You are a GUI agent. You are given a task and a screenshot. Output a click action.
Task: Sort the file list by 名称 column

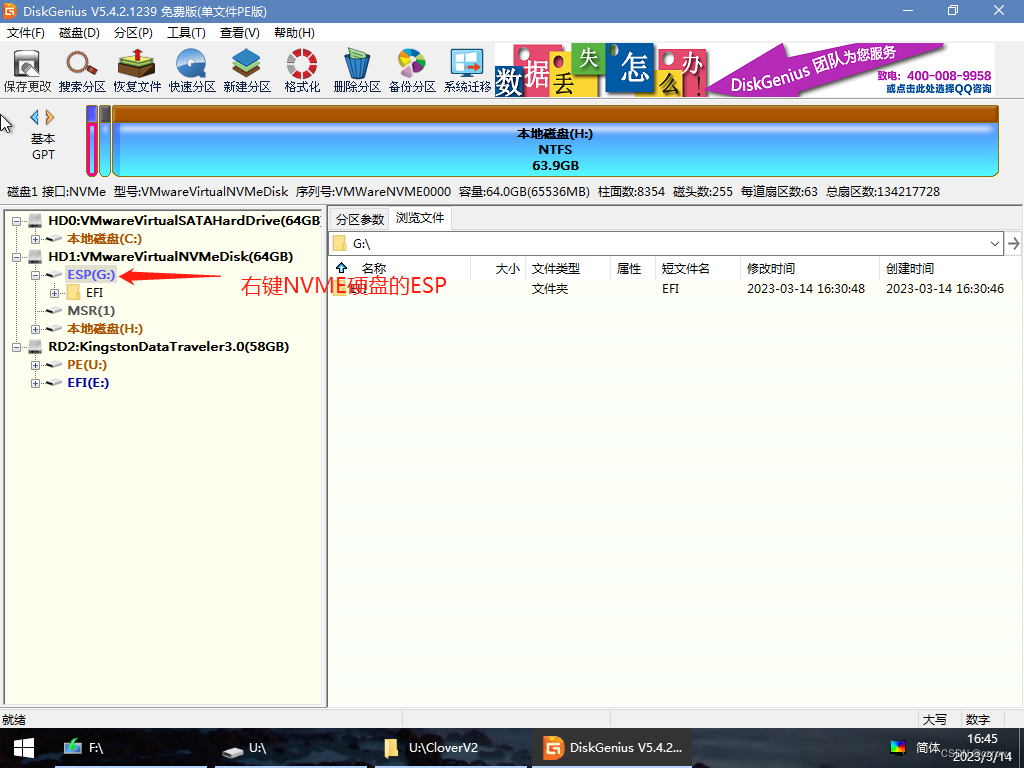pos(374,268)
